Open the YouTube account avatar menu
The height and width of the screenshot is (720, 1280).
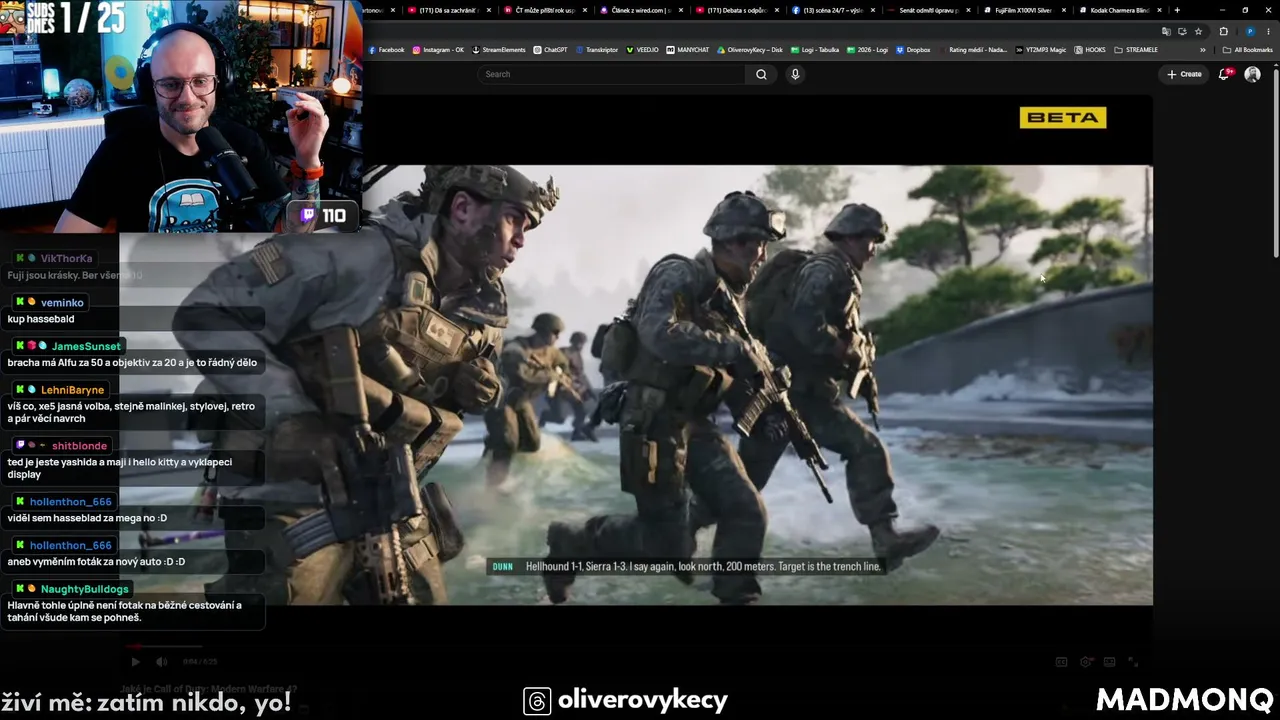tap(1252, 74)
